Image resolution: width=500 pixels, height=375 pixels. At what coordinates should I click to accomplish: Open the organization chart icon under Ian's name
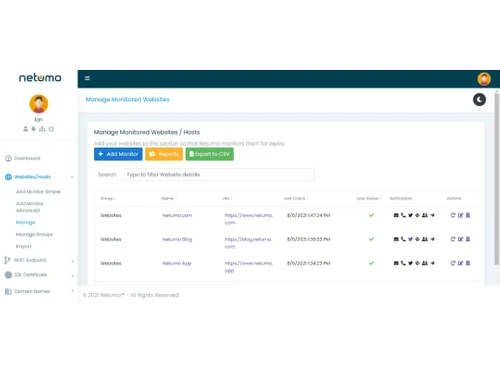(42, 129)
